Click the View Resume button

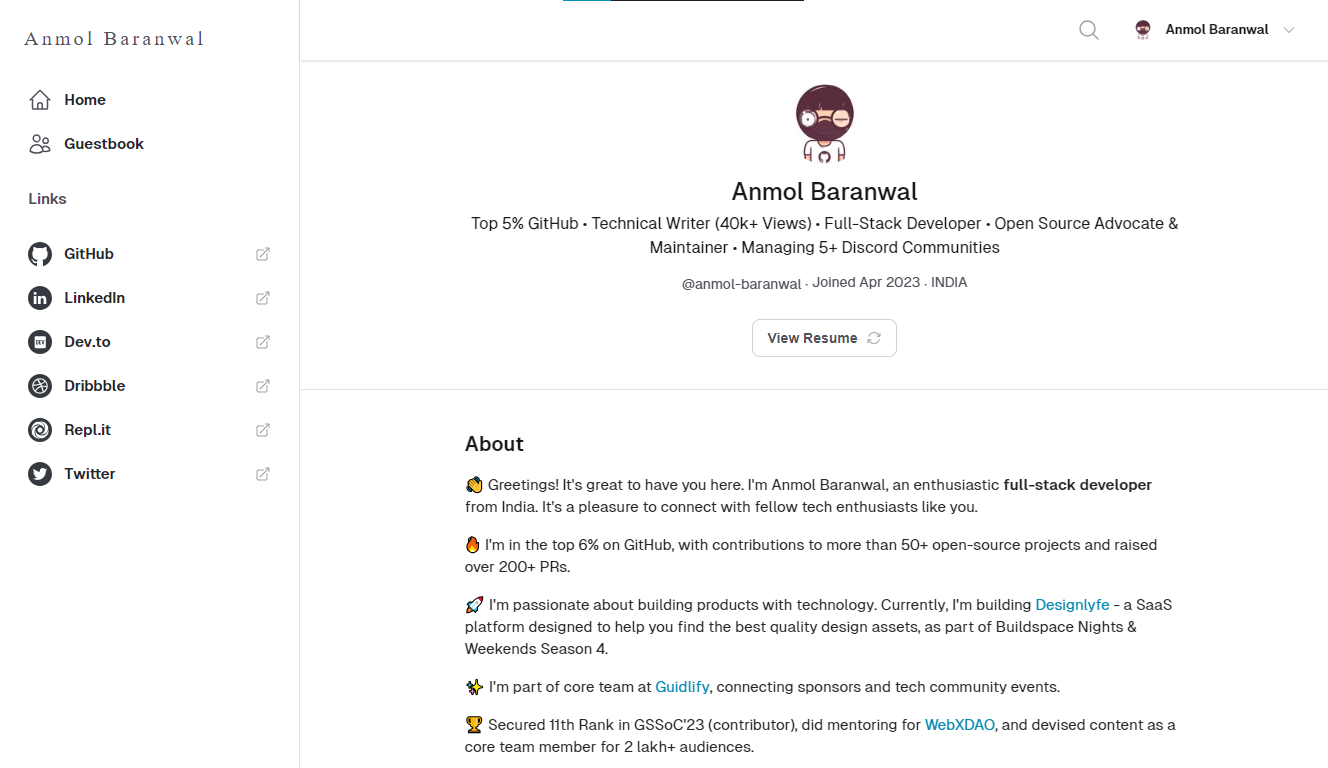(824, 338)
